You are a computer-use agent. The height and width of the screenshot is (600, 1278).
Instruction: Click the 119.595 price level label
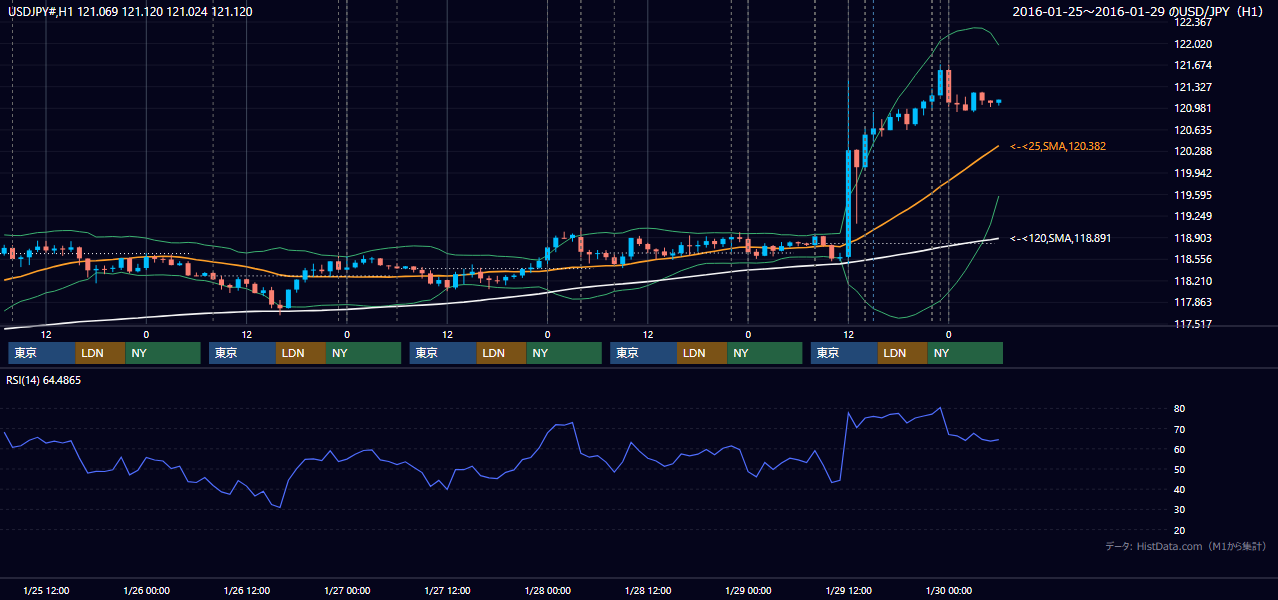[1194, 195]
